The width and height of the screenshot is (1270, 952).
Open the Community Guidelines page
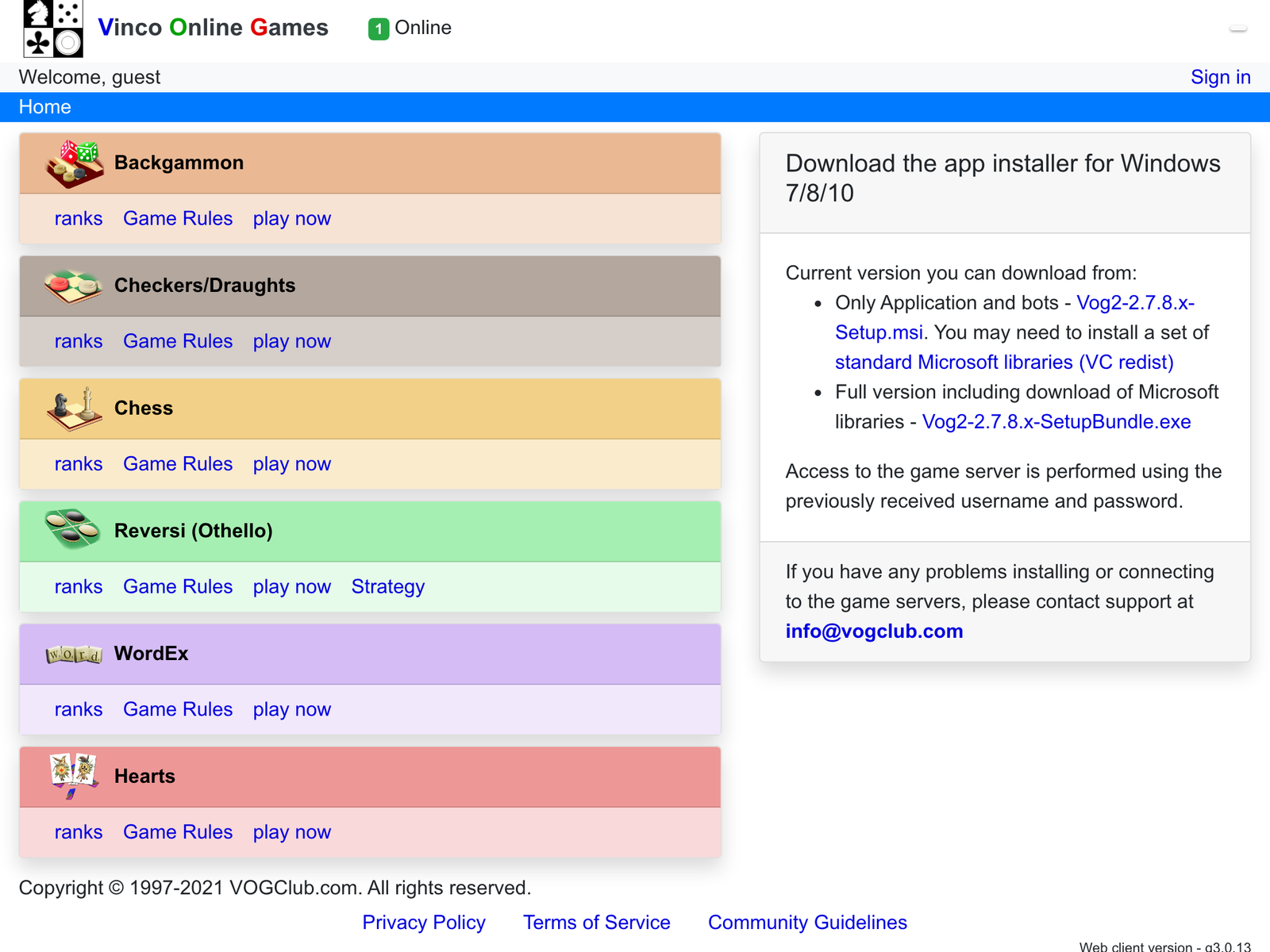(807, 923)
